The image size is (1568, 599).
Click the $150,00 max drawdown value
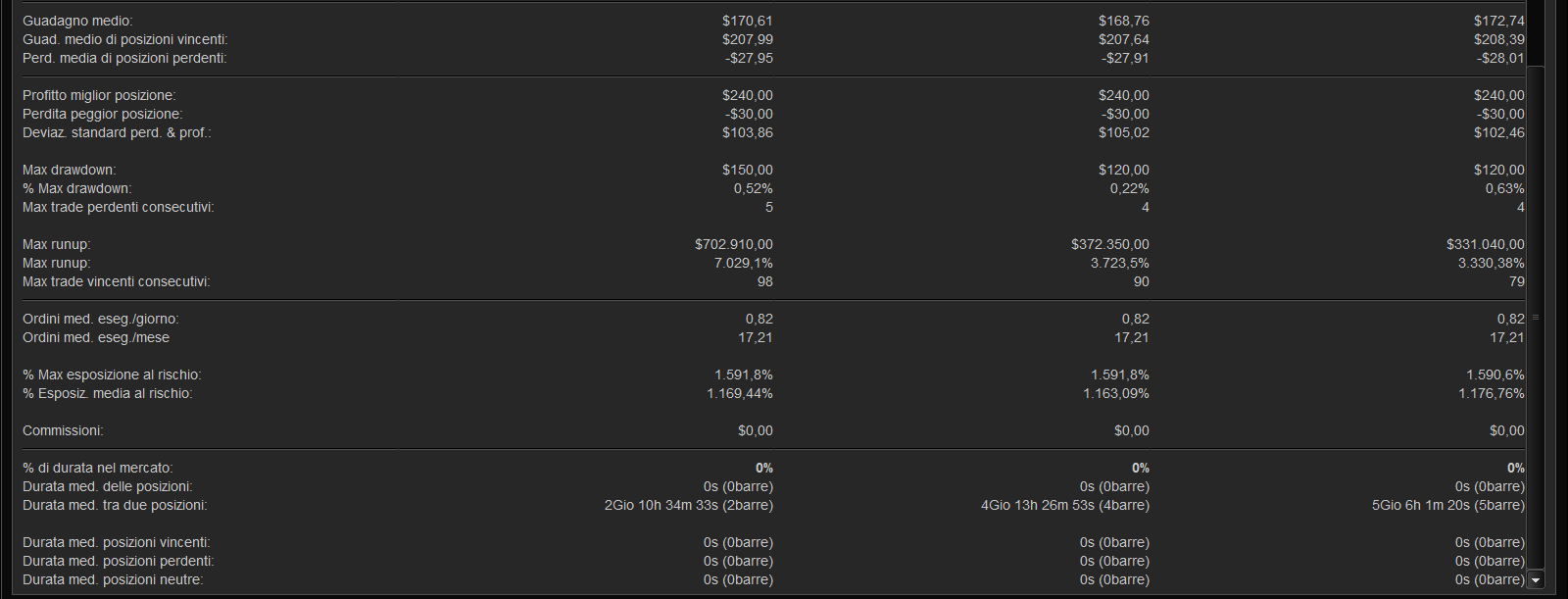(747, 170)
